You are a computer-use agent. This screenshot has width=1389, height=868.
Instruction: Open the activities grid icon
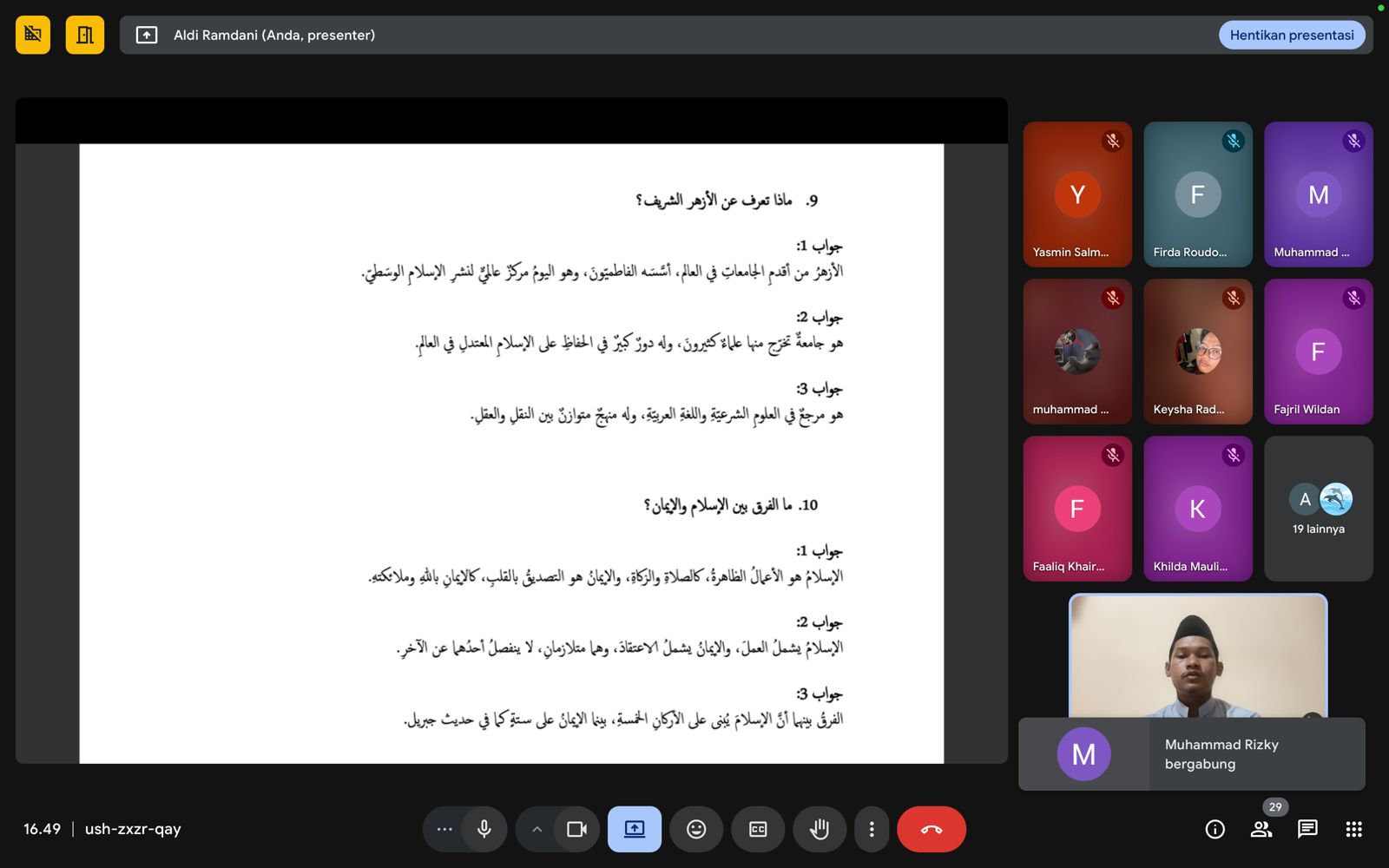[x=1353, y=829]
